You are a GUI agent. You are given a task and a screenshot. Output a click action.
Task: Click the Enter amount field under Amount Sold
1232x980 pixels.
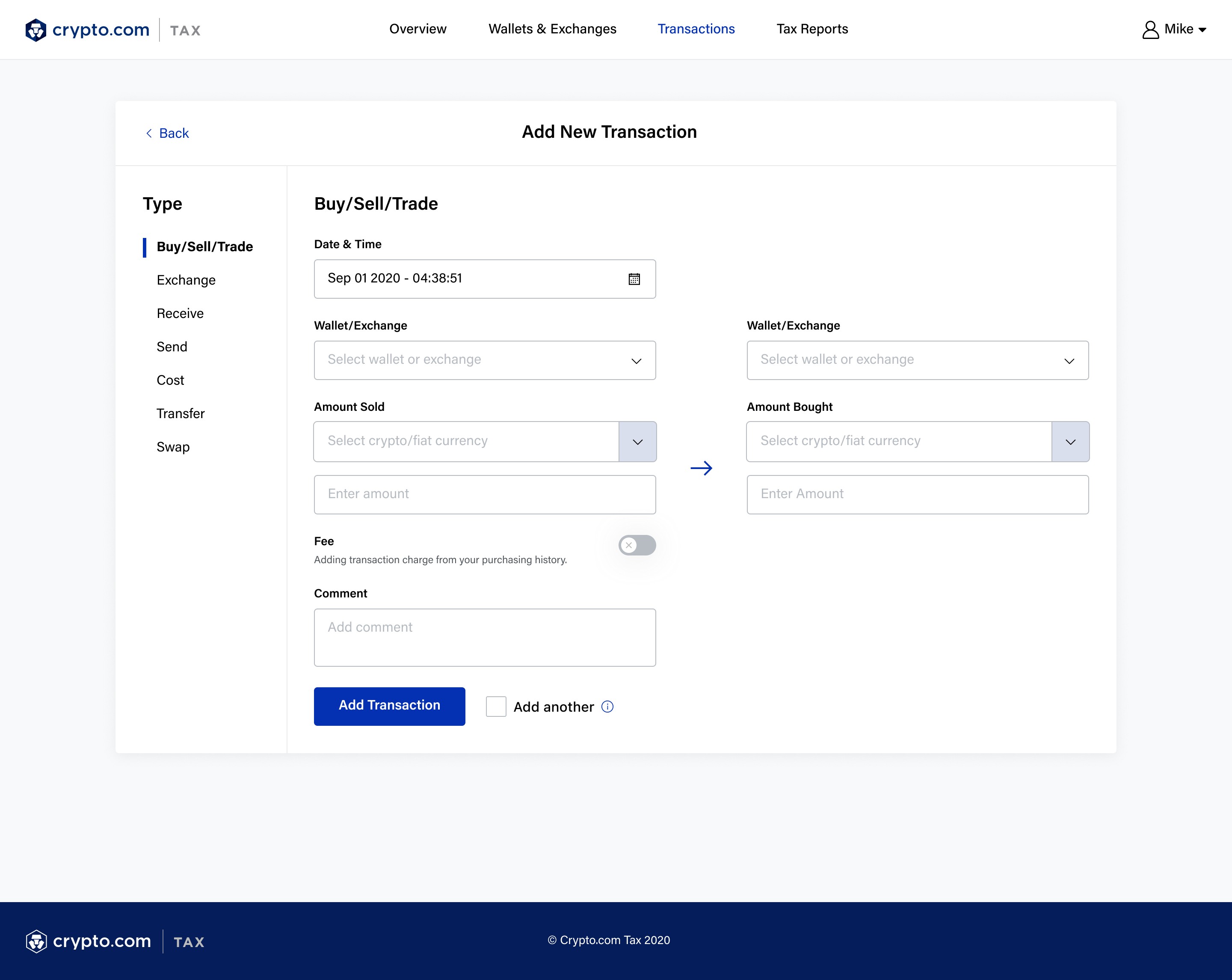pos(485,495)
